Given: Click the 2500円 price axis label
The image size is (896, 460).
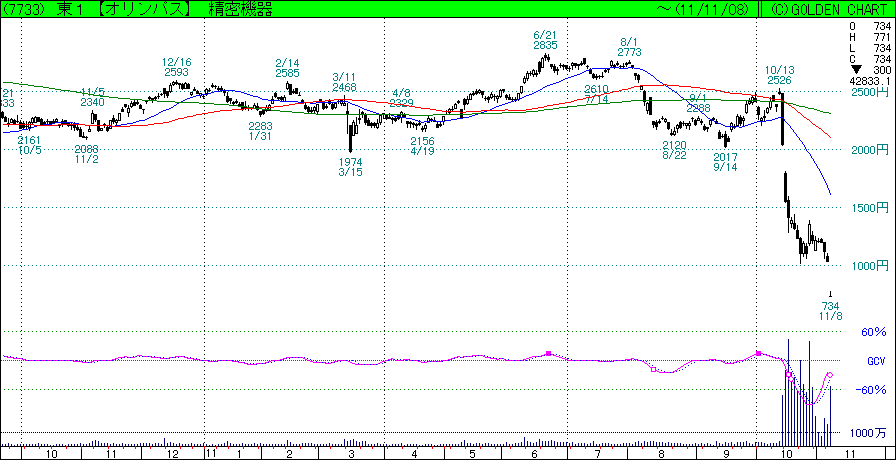Looking at the screenshot, I should [x=869, y=92].
